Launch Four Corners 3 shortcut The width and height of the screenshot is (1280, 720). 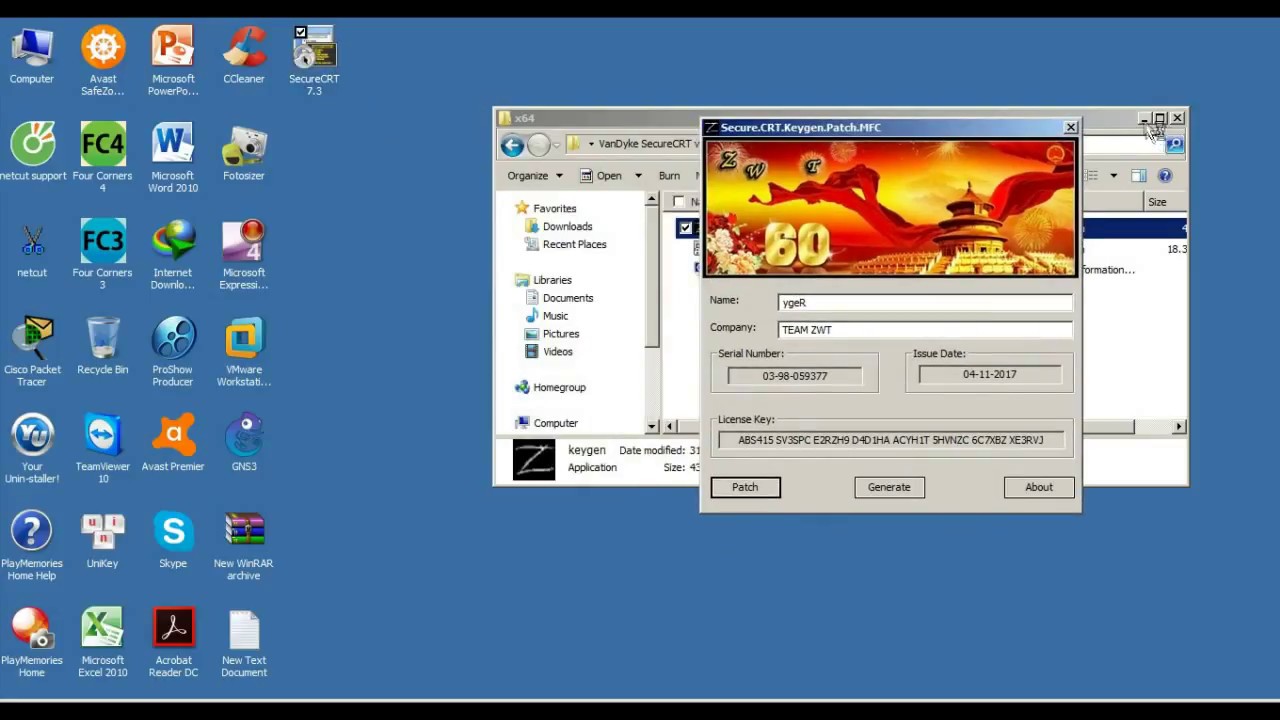103,256
